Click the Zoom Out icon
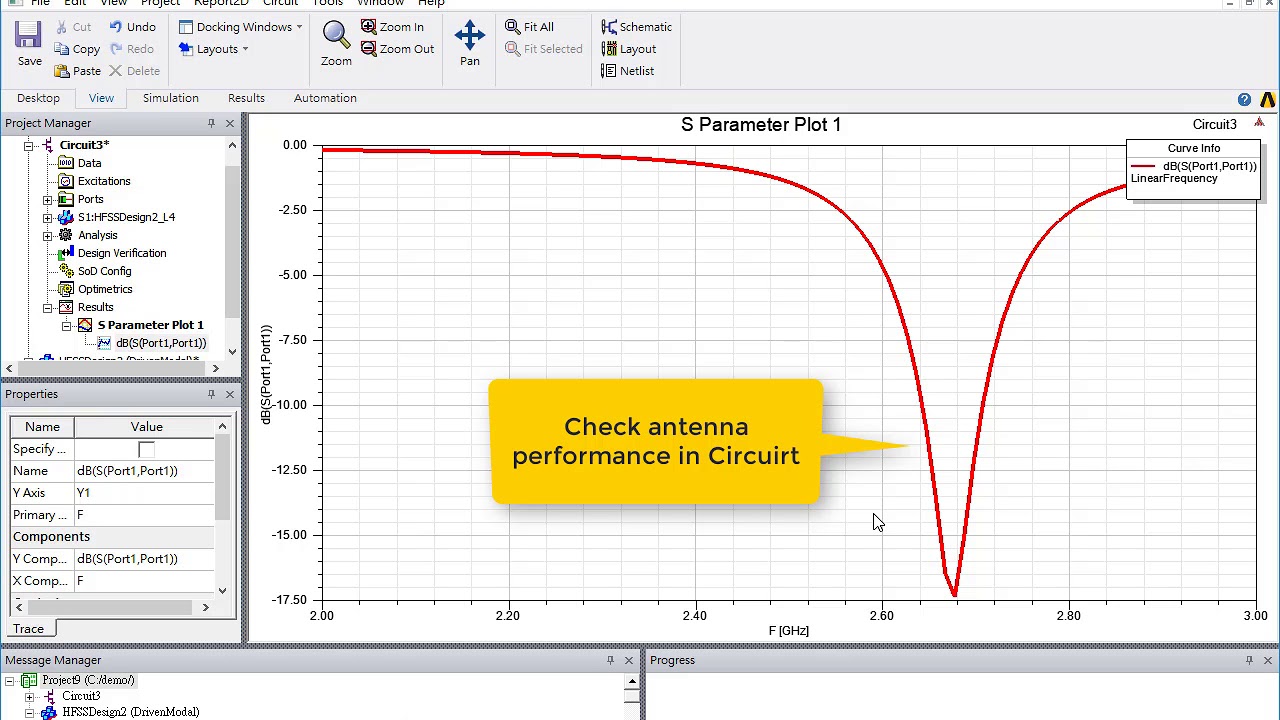 pos(369,49)
